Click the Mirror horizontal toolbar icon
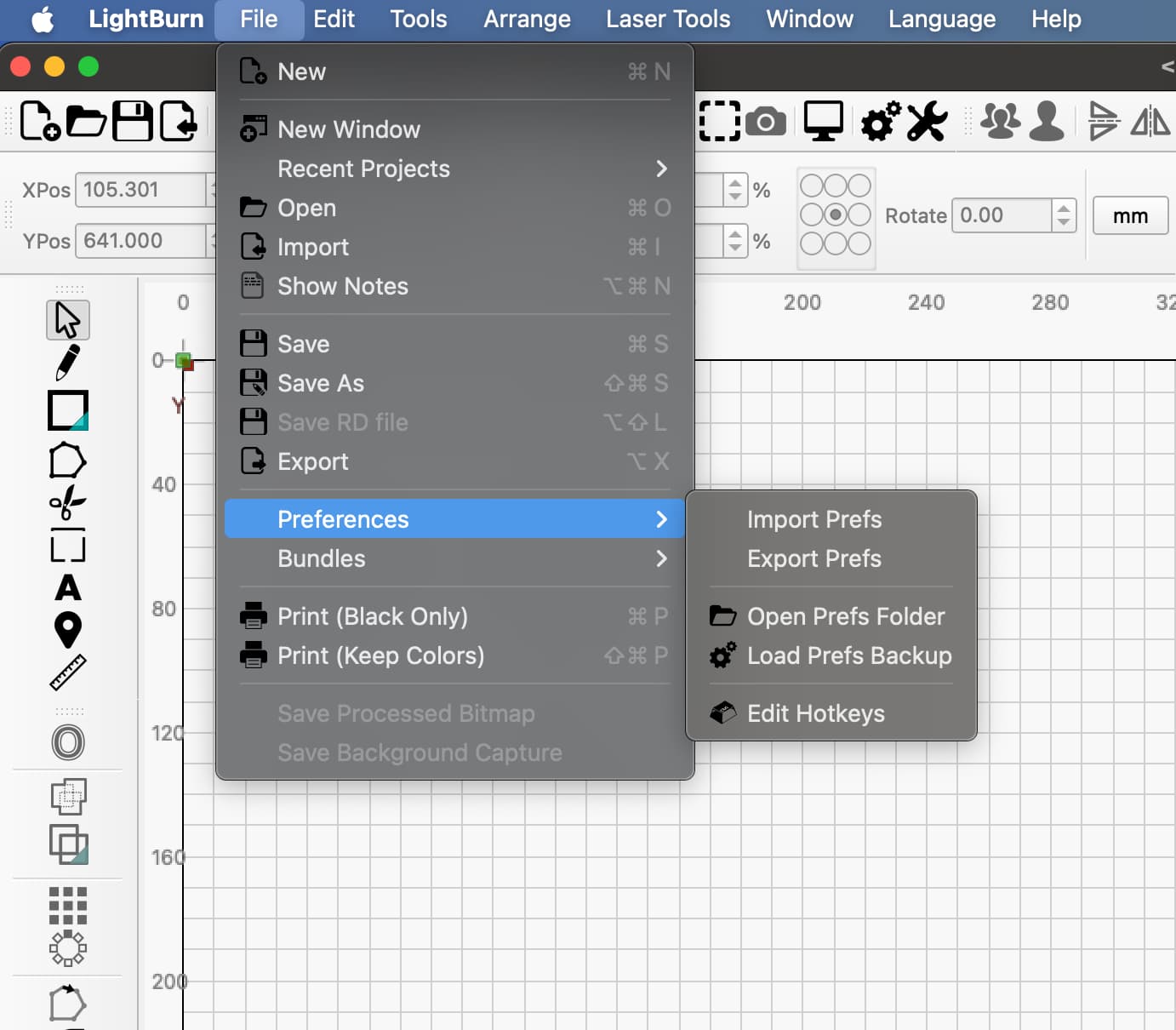Viewport: 1176px width, 1030px height. tap(1150, 121)
